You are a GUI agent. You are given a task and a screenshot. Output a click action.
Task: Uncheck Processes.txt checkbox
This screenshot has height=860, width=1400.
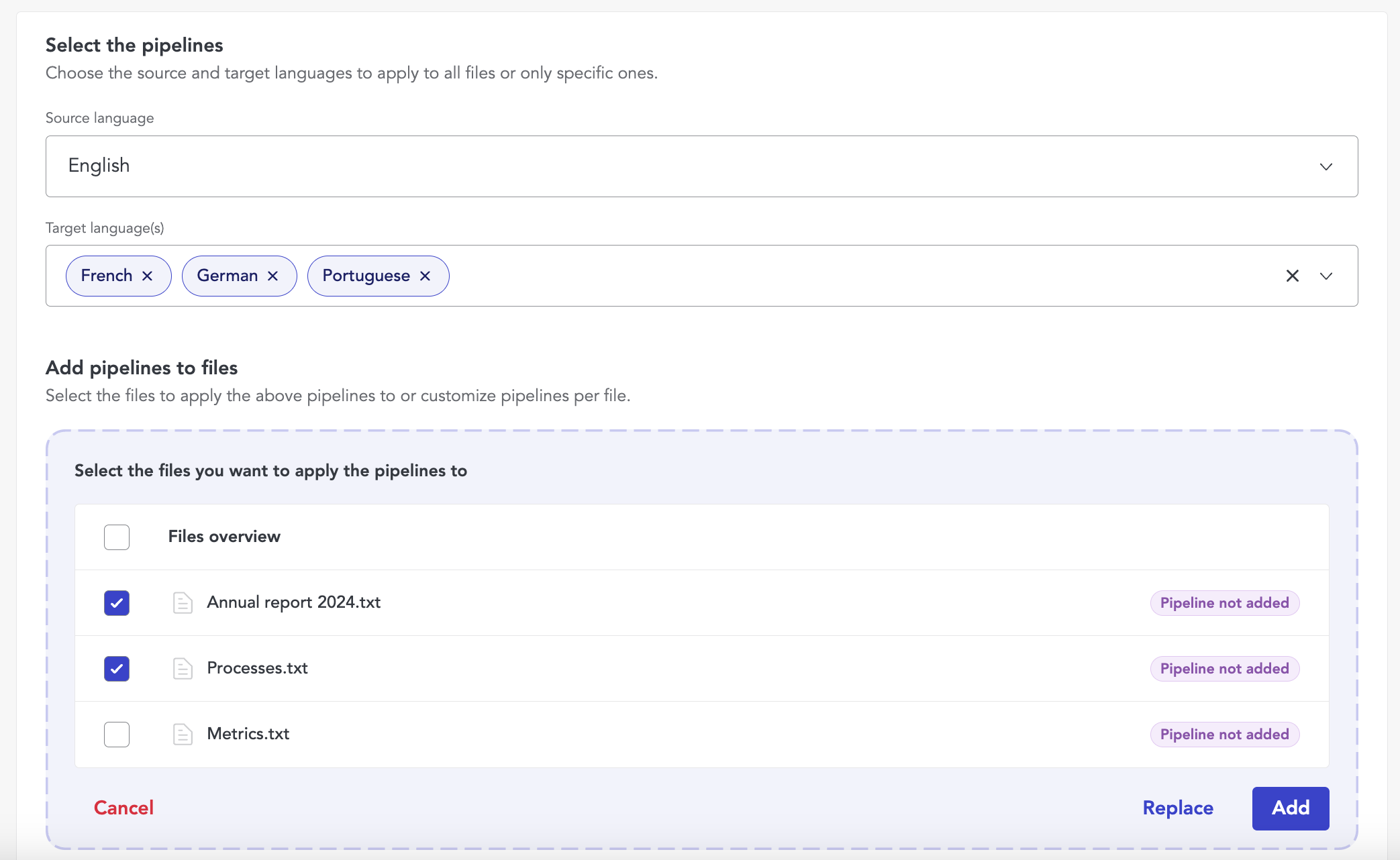(x=117, y=668)
